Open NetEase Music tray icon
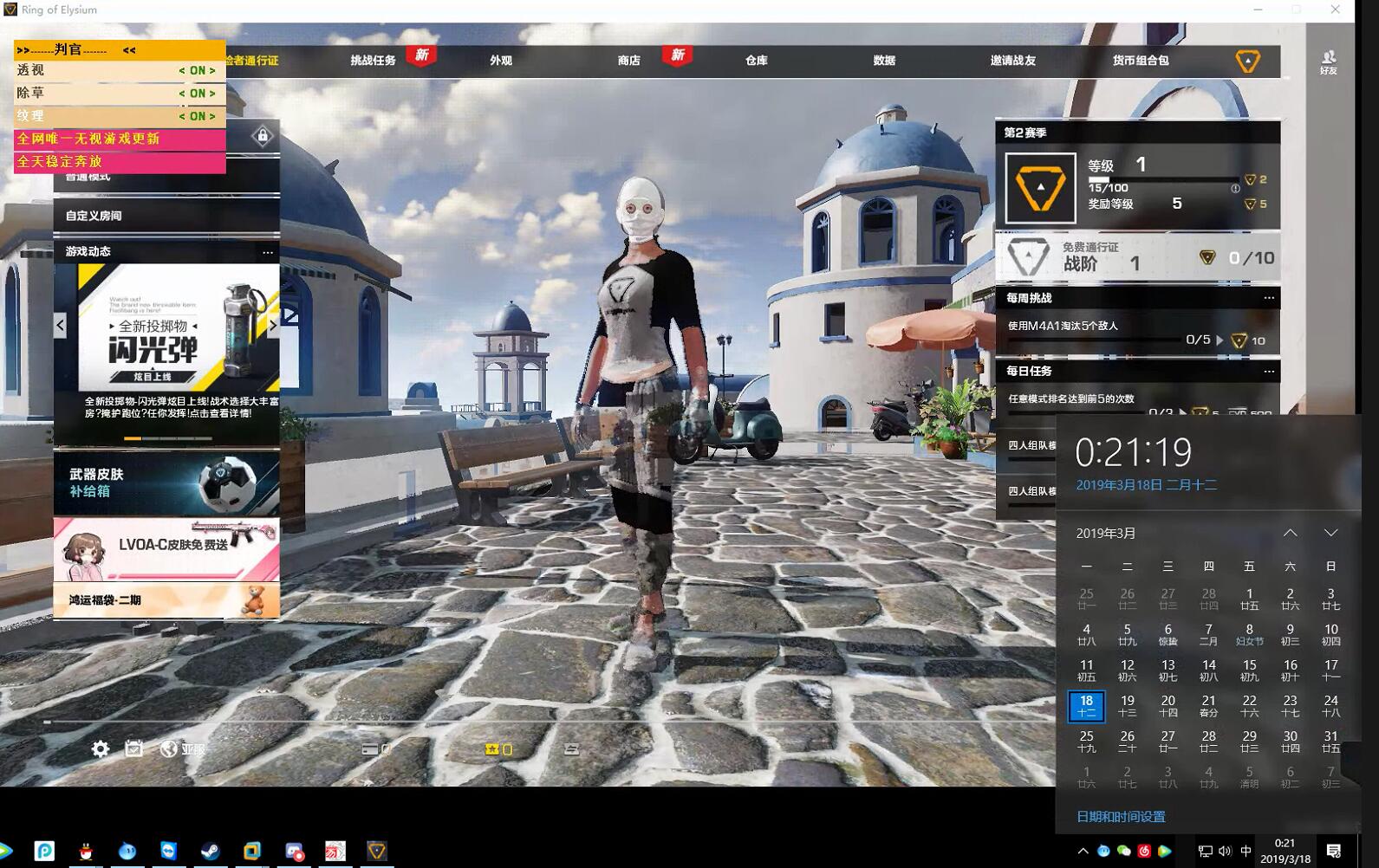The height and width of the screenshot is (868, 1379). coord(1144,852)
